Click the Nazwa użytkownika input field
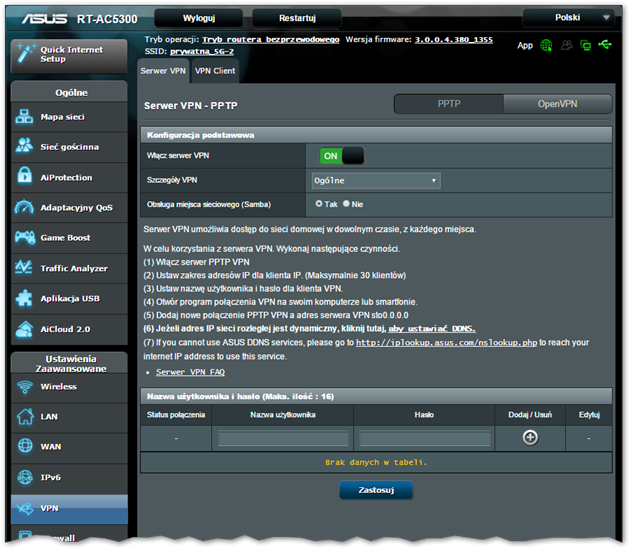The width and height of the screenshot is (630, 550). 283,438
